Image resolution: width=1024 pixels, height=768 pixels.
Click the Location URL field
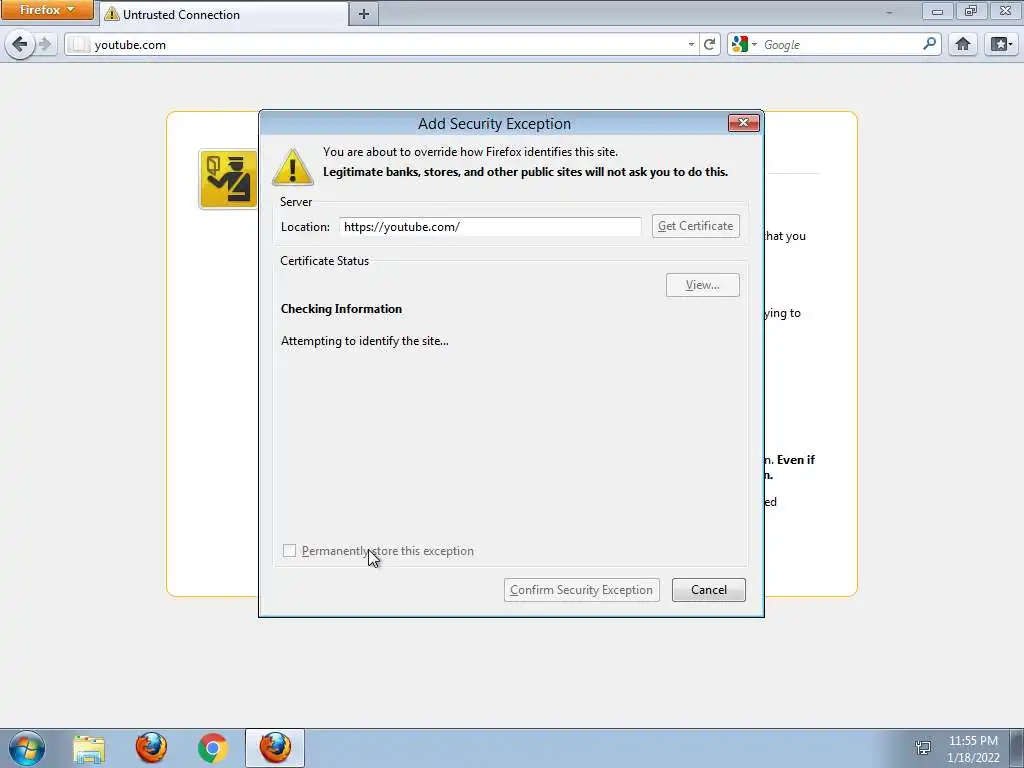point(490,227)
